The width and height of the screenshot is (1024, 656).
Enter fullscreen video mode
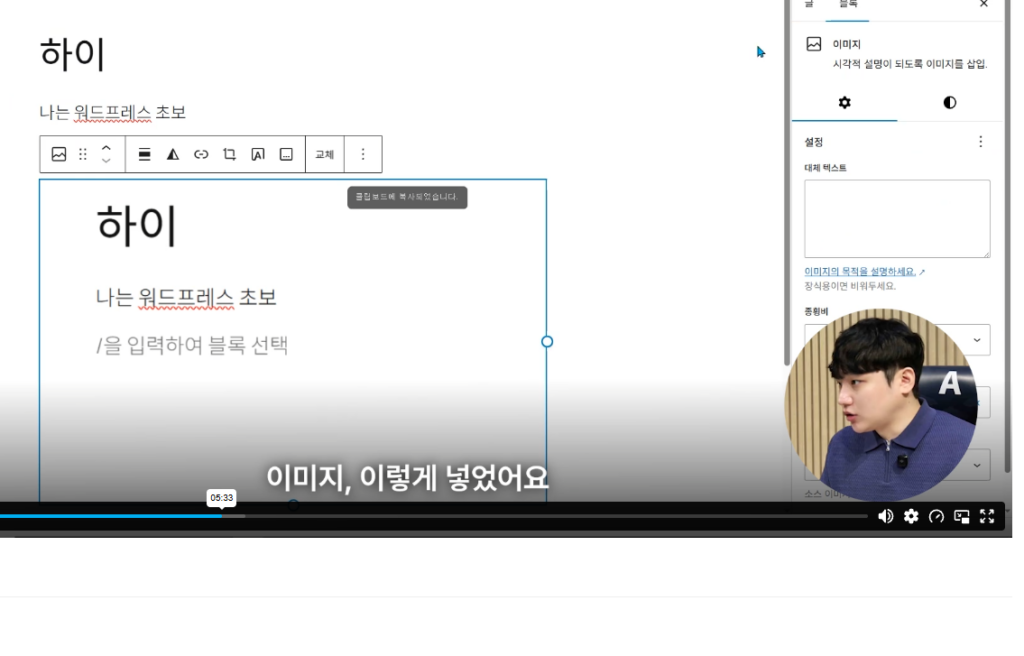987,516
